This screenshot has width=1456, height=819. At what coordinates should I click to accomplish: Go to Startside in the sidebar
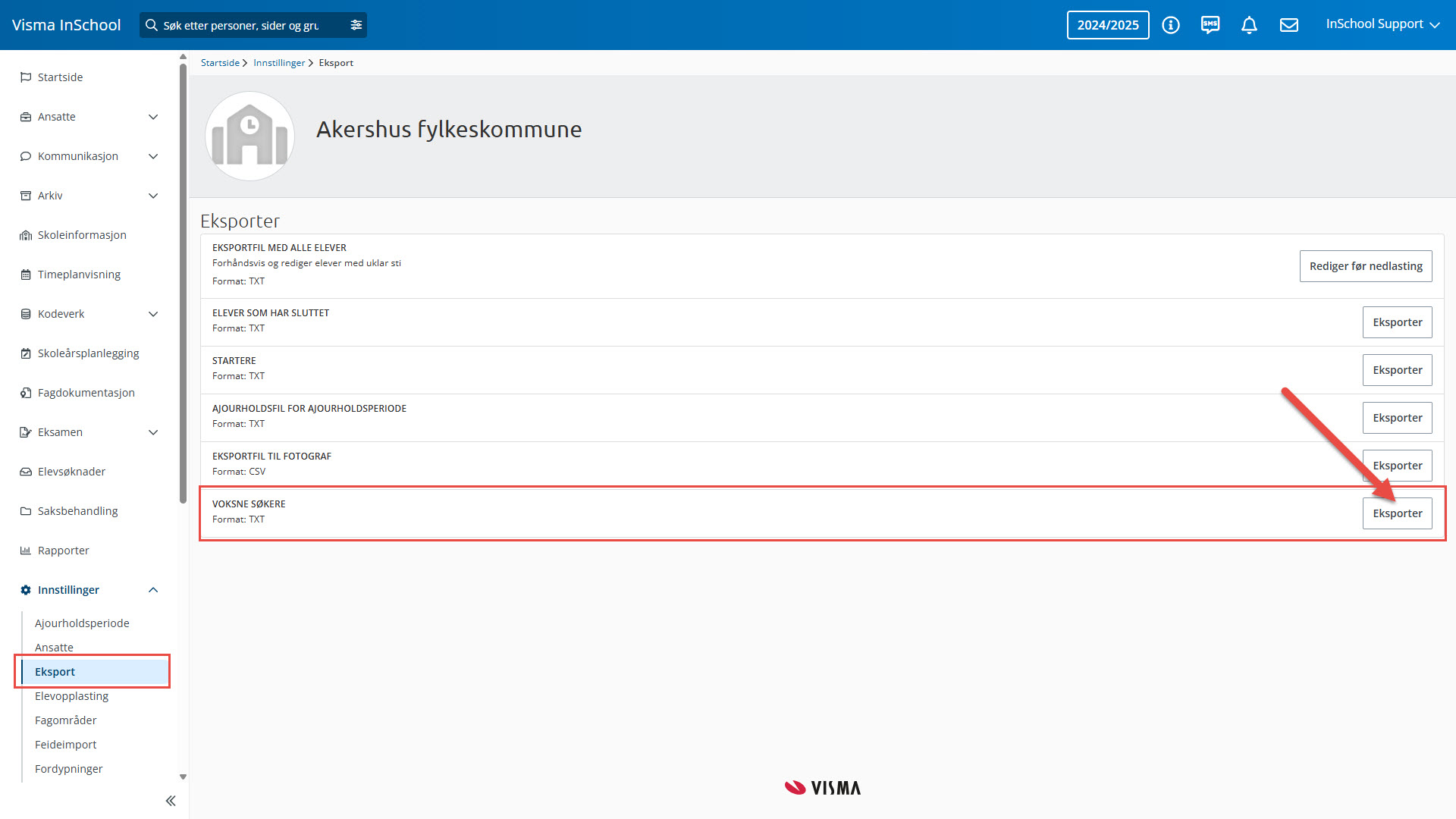point(61,77)
